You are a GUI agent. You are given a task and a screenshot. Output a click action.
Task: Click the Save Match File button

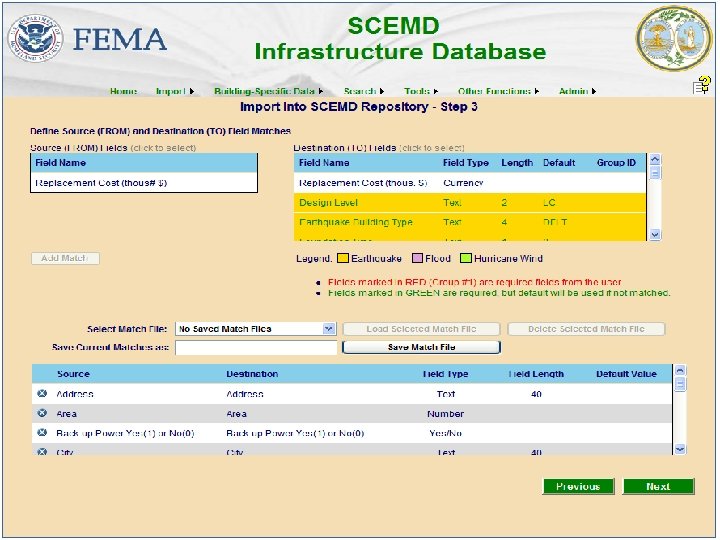pyautogui.click(x=421, y=347)
